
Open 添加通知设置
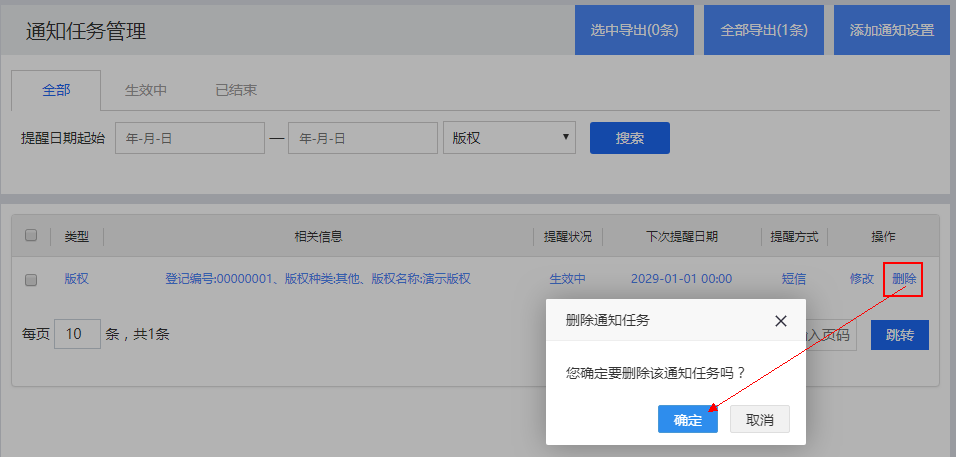[x=891, y=30]
